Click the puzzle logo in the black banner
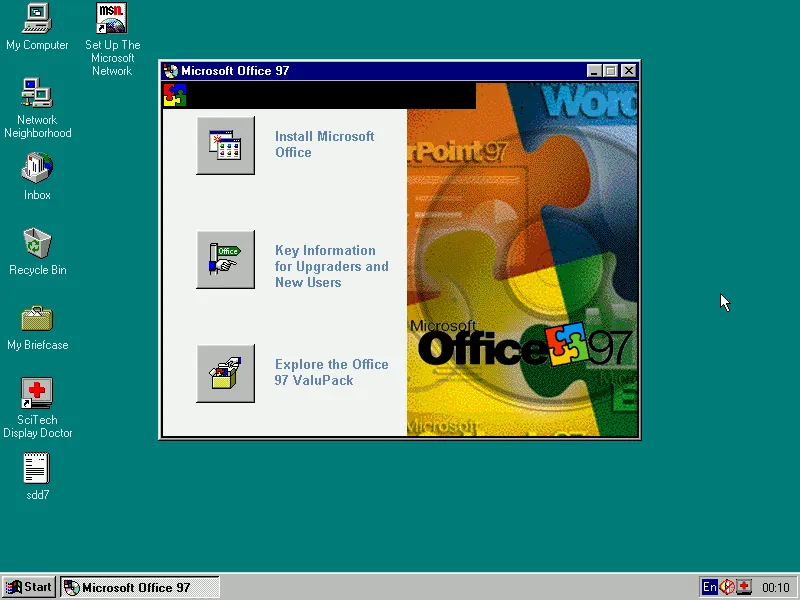The width and height of the screenshot is (800, 600). [x=175, y=95]
